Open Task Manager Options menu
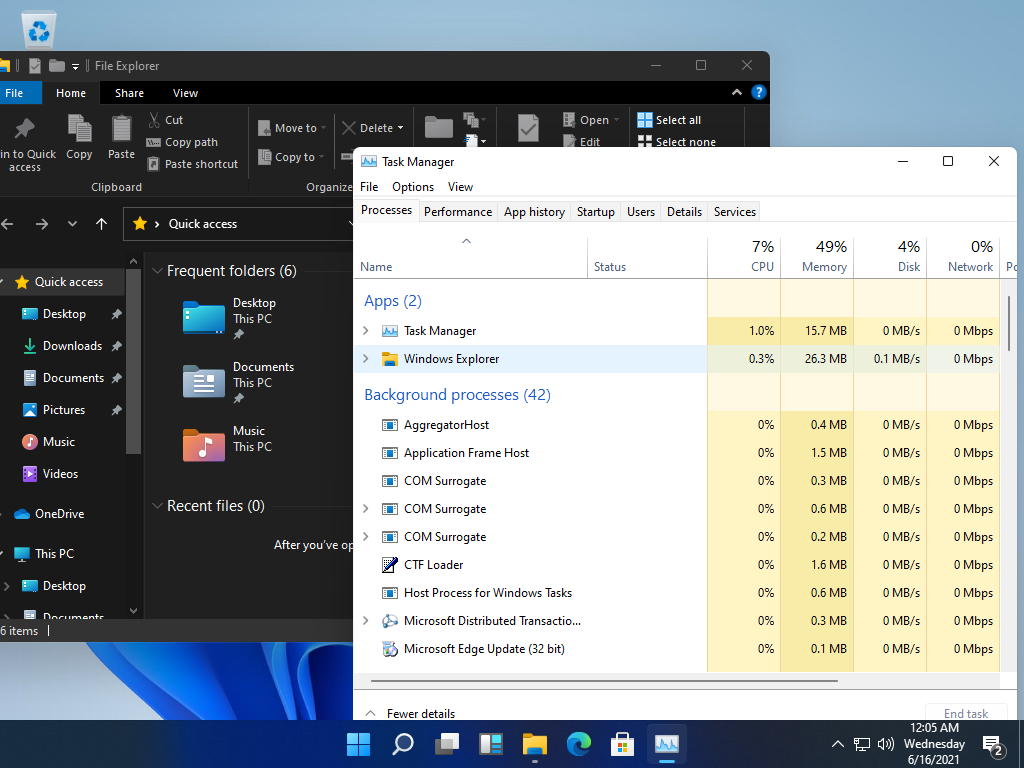1024x768 pixels. (x=413, y=187)
